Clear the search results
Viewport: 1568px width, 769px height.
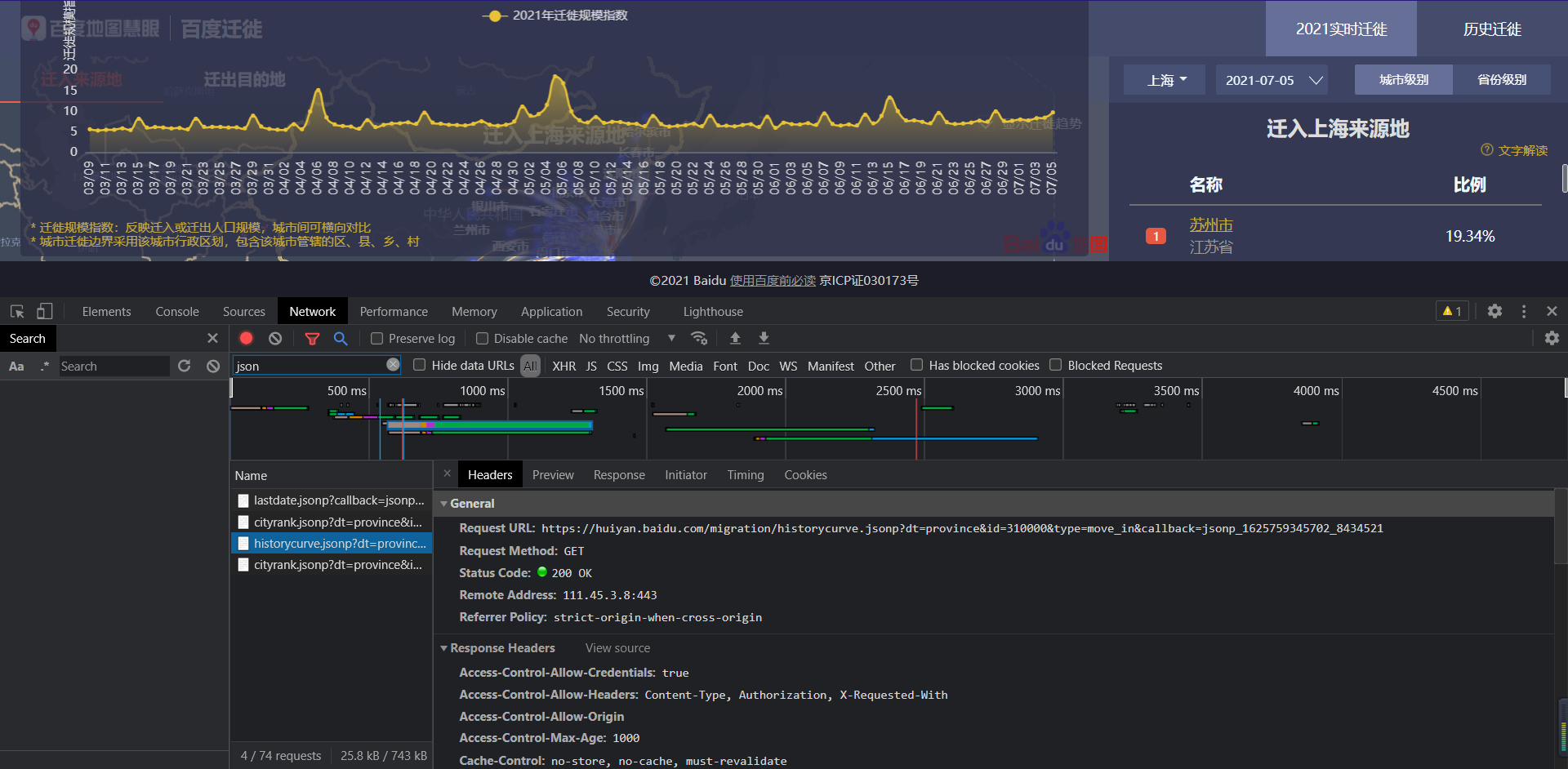point(213,366)
